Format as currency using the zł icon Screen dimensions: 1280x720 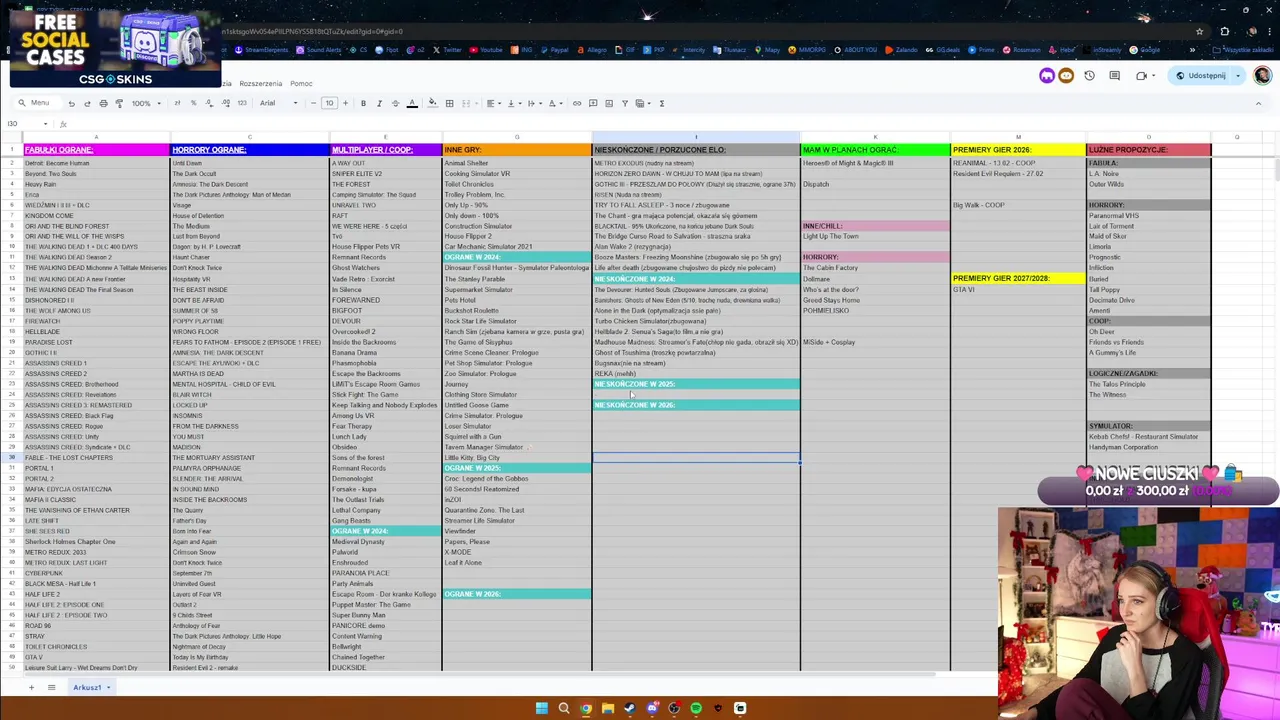(177, 103)
